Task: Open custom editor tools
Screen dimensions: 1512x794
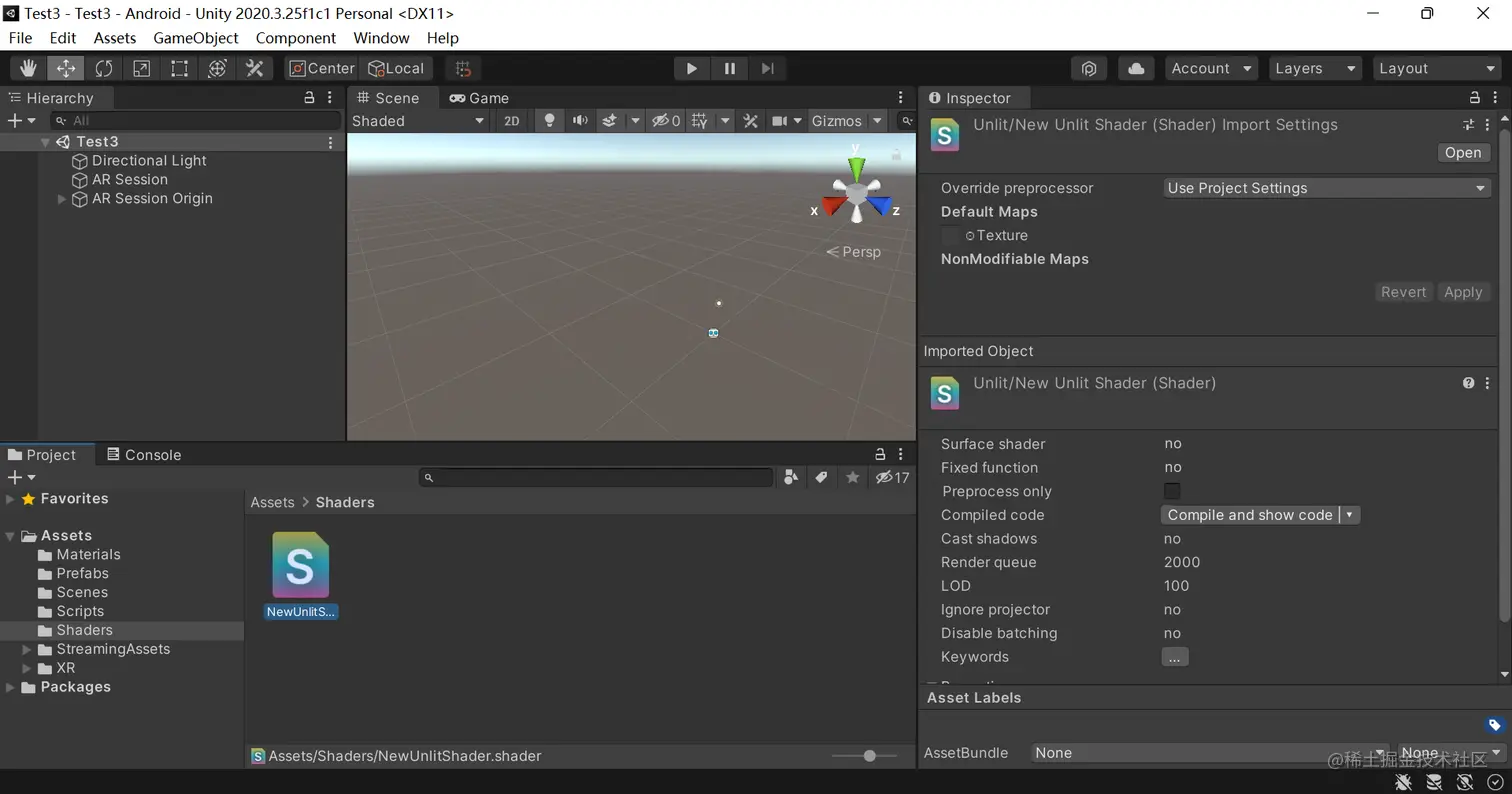Action: 255,68
